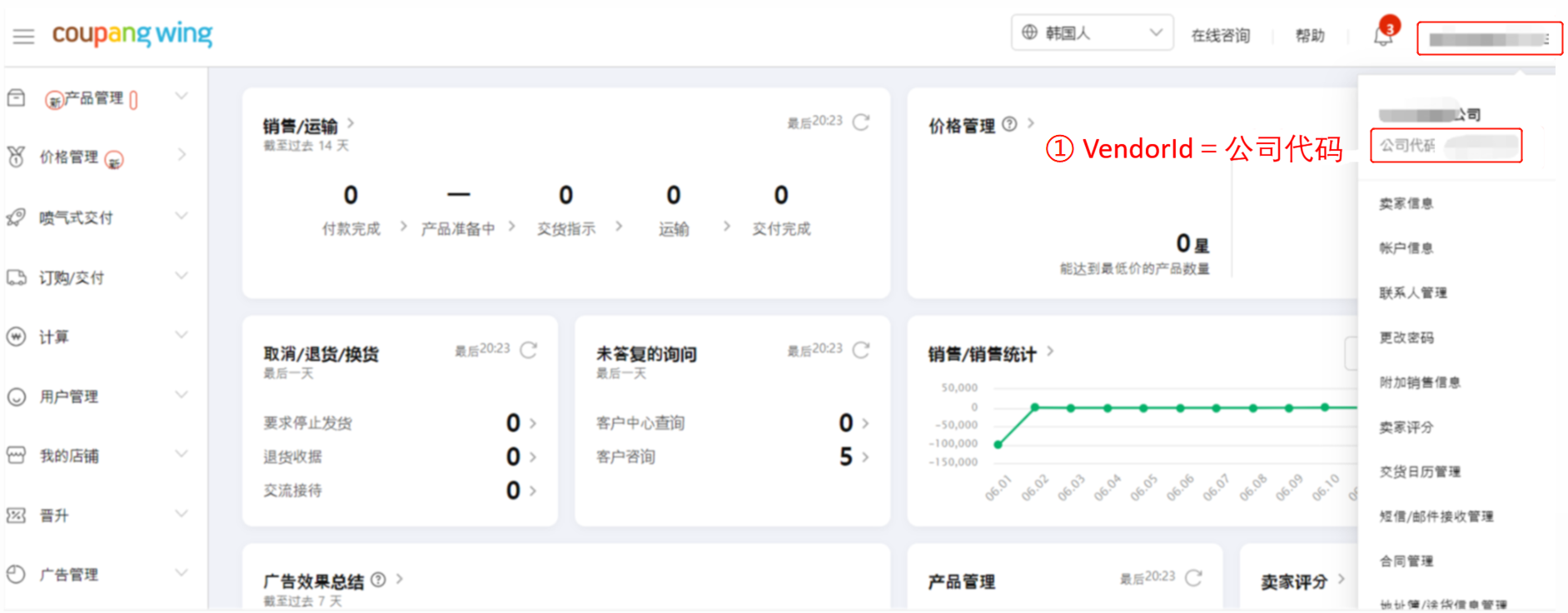Open the 韩国人 language dropdown
1568x613 pixels.
[x=1092, y=33]
